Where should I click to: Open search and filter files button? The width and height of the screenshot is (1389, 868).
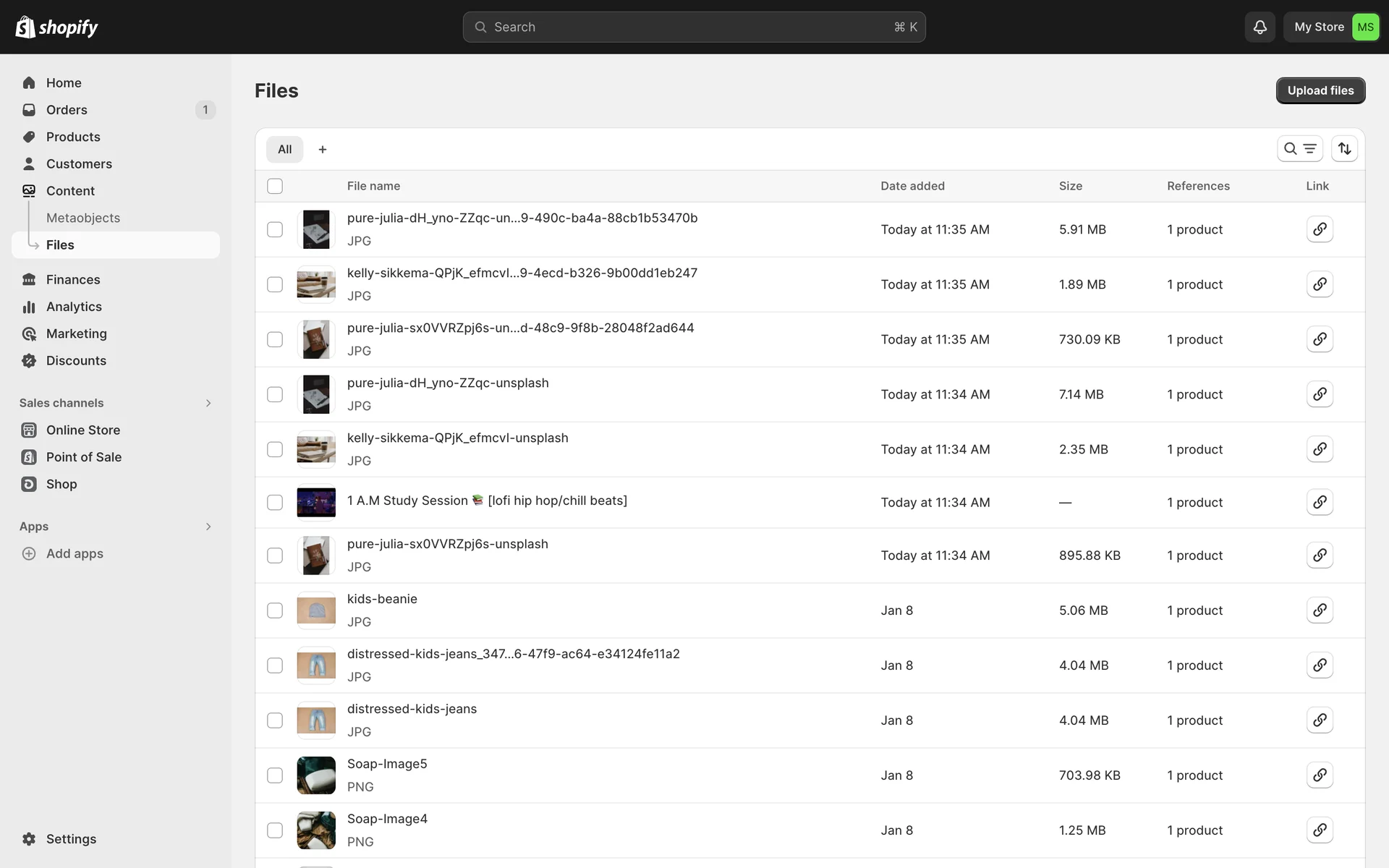(x=1299, y=148)
